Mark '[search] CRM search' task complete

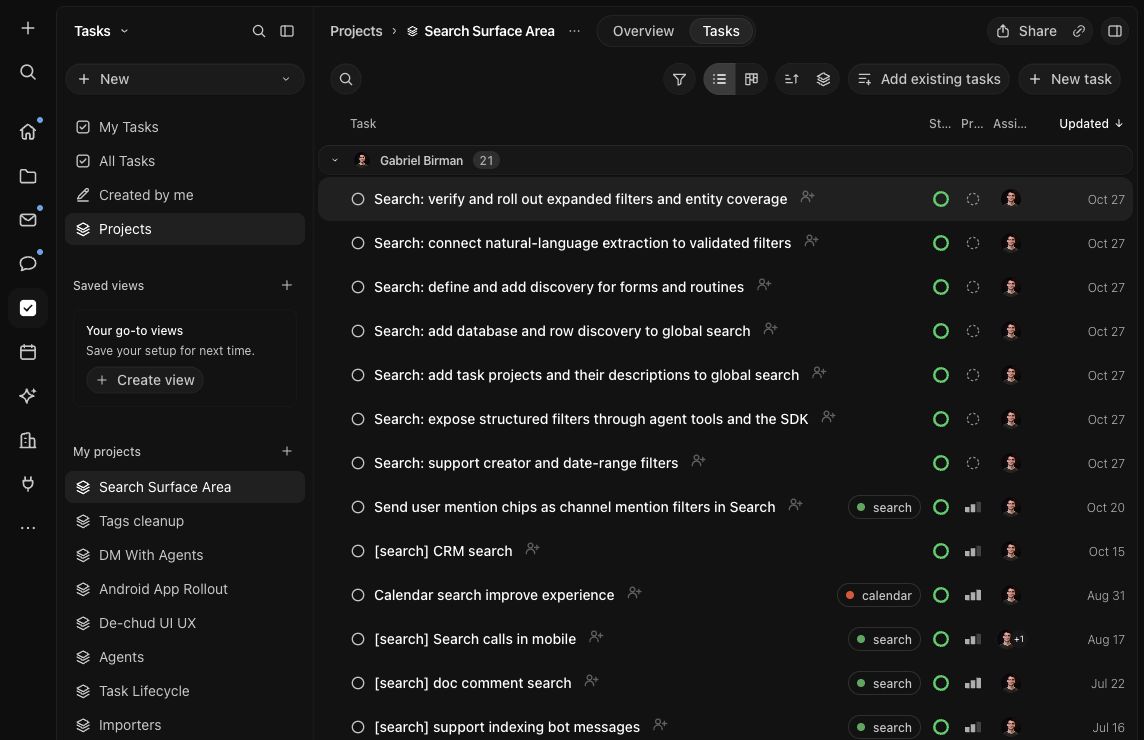coord(358,551)
